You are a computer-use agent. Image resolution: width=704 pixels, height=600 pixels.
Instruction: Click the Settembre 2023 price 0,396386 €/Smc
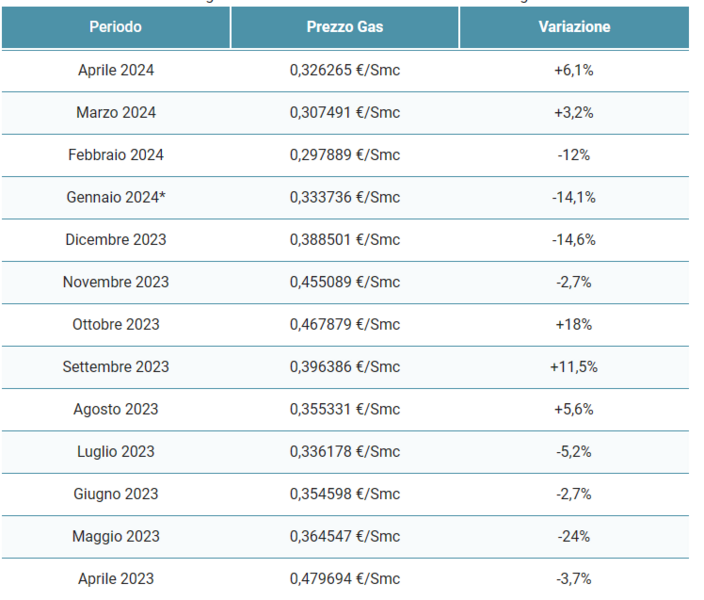(345, 367)
